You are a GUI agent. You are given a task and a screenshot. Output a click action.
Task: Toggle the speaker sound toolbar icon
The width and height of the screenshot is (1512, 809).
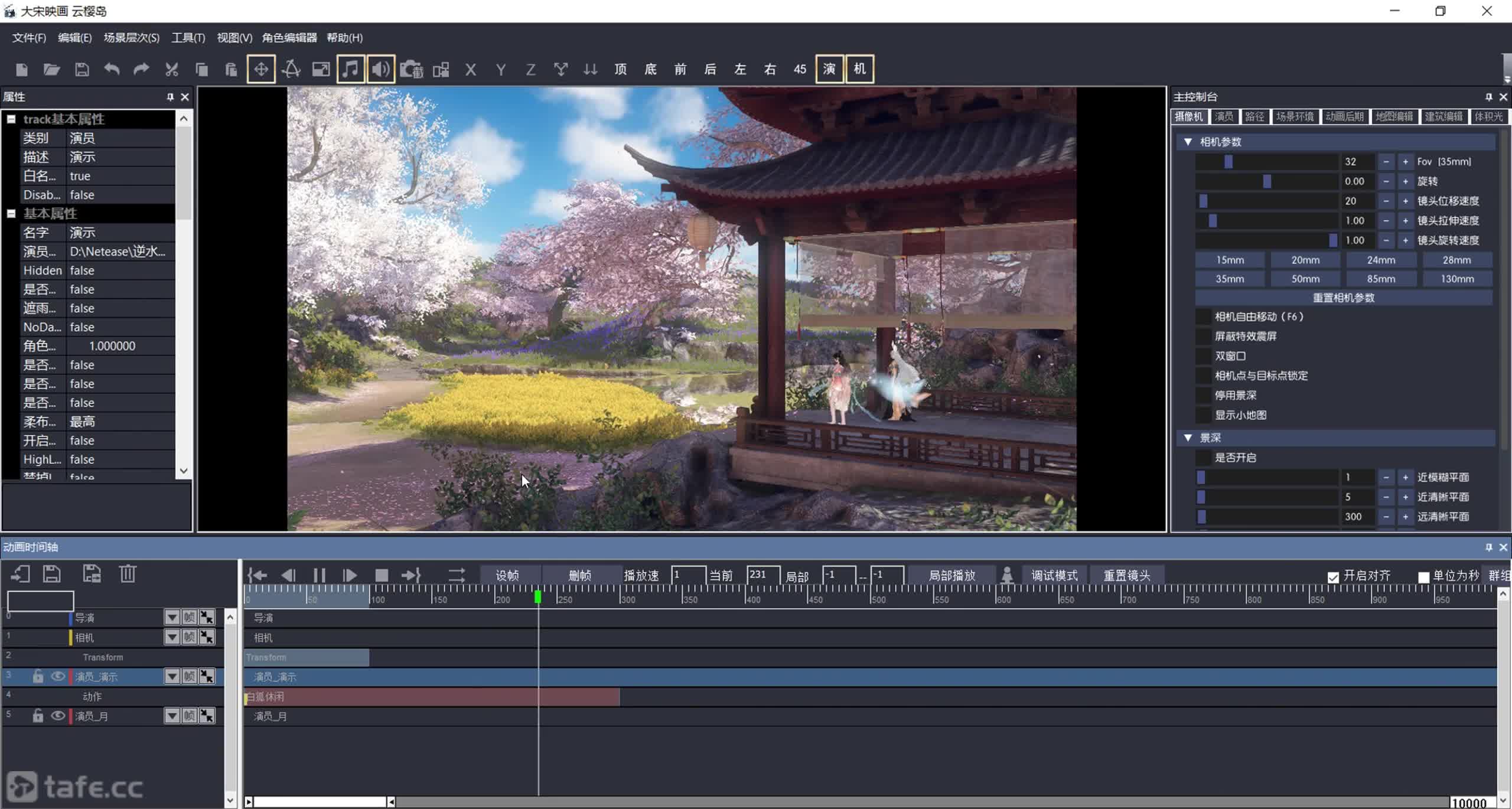pos(381,69)
